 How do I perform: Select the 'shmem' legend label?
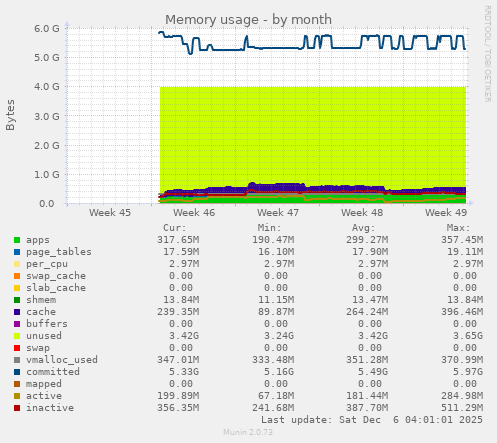tap(41, 300)
